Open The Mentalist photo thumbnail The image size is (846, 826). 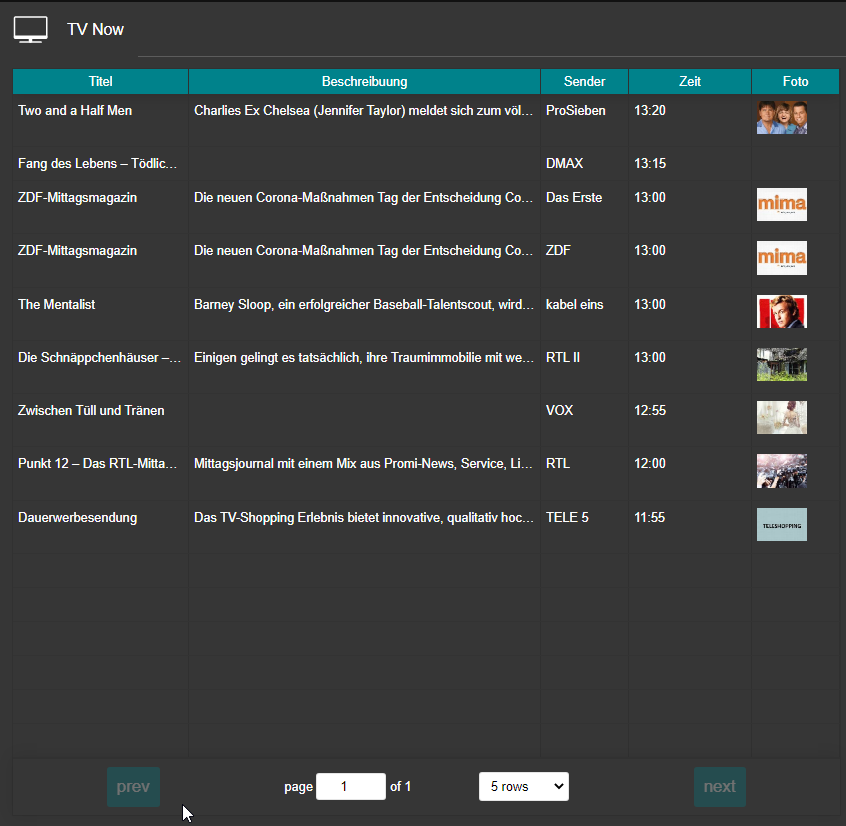tap(782, 311)
